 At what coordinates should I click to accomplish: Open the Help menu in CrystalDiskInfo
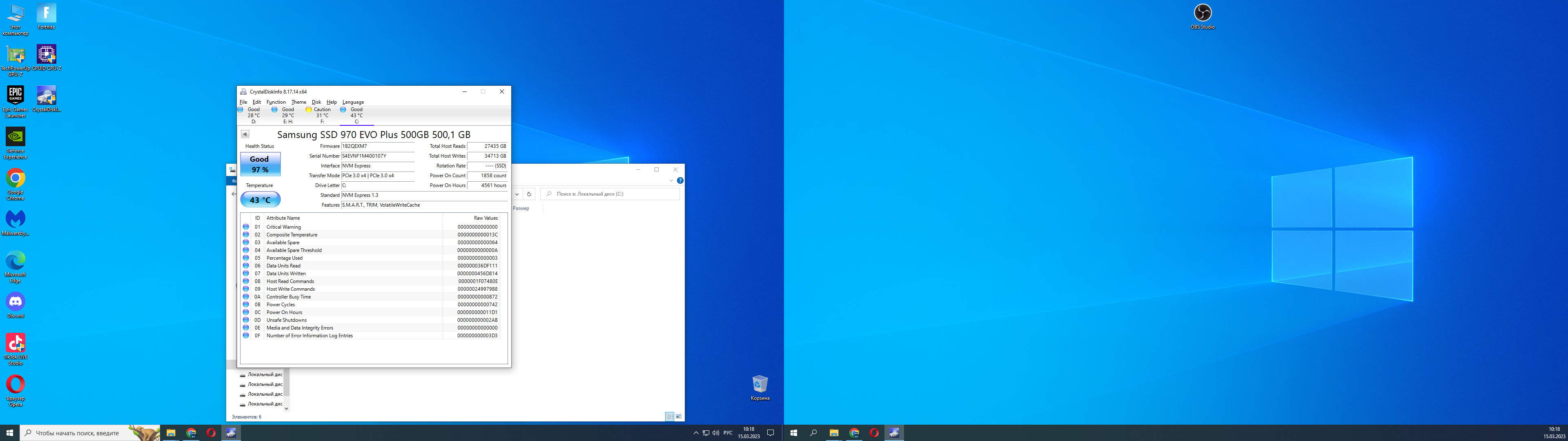click(332, 102)
